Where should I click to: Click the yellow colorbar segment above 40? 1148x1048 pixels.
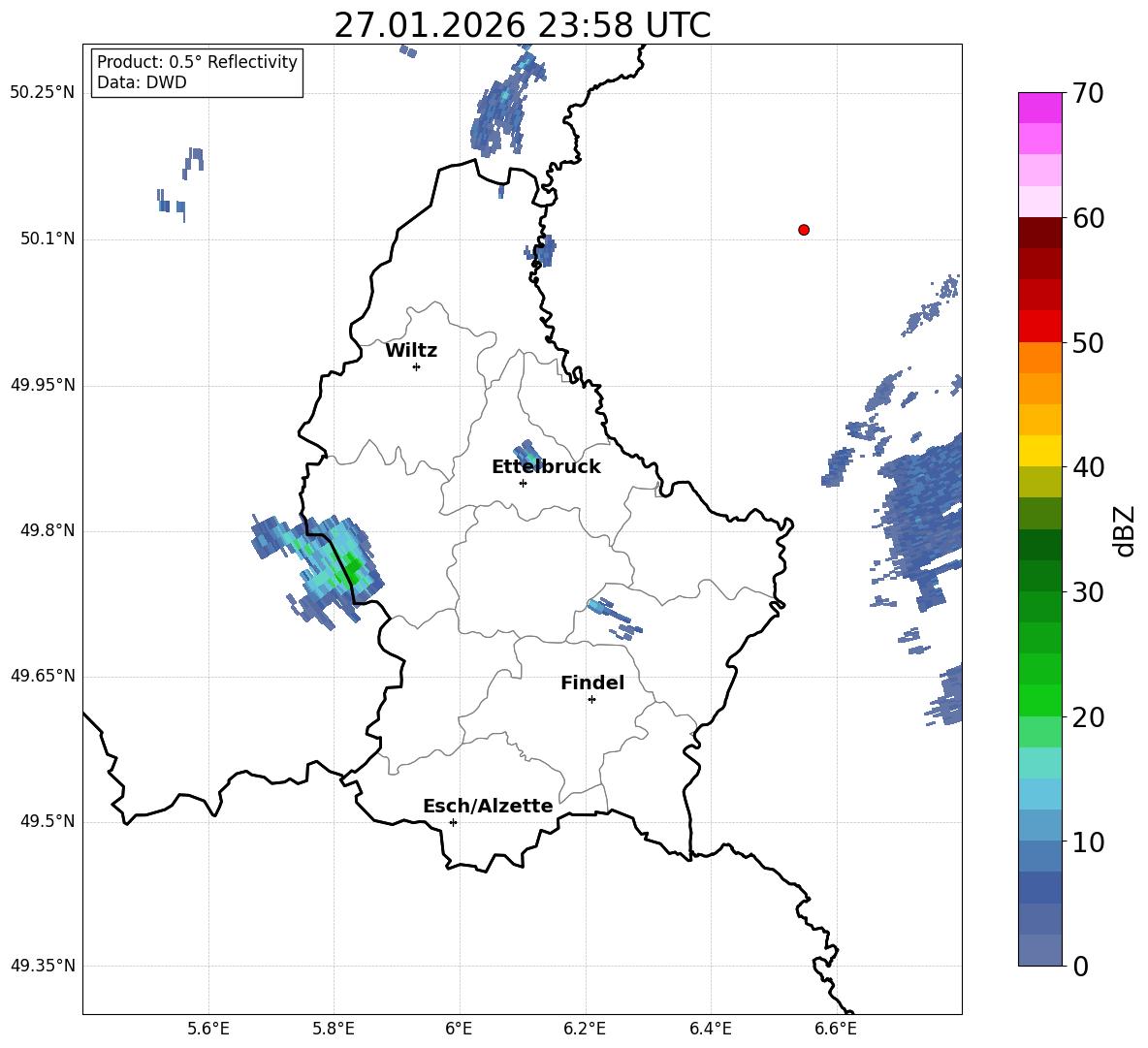[1039, 451]
